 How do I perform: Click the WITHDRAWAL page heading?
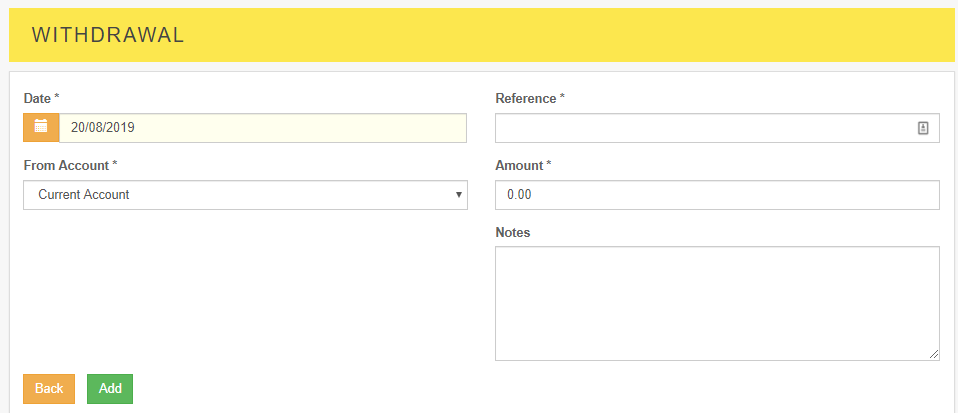(108, 35)
